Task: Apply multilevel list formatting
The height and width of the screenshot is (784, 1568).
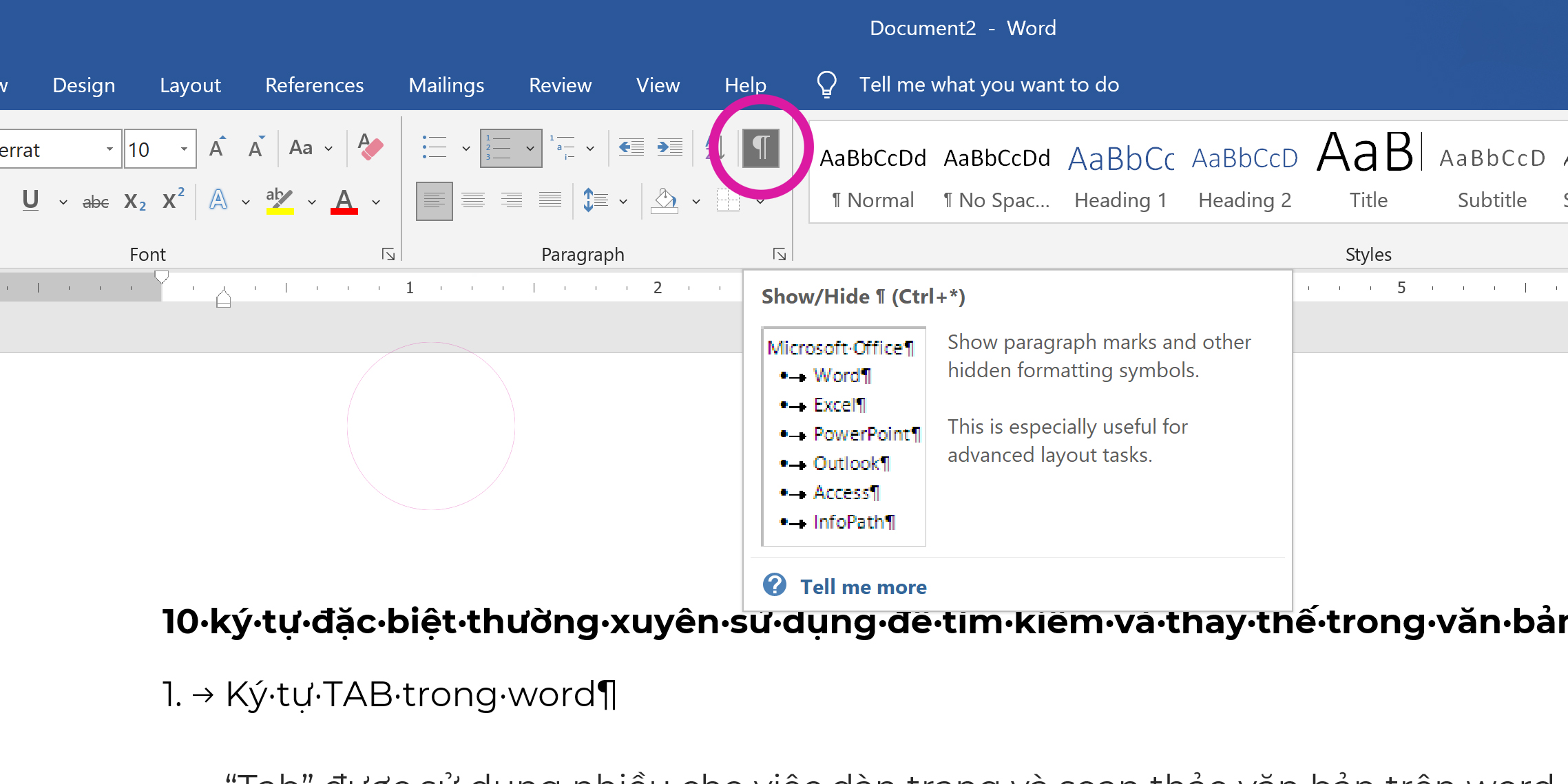Action: click(x=563, y=147)
